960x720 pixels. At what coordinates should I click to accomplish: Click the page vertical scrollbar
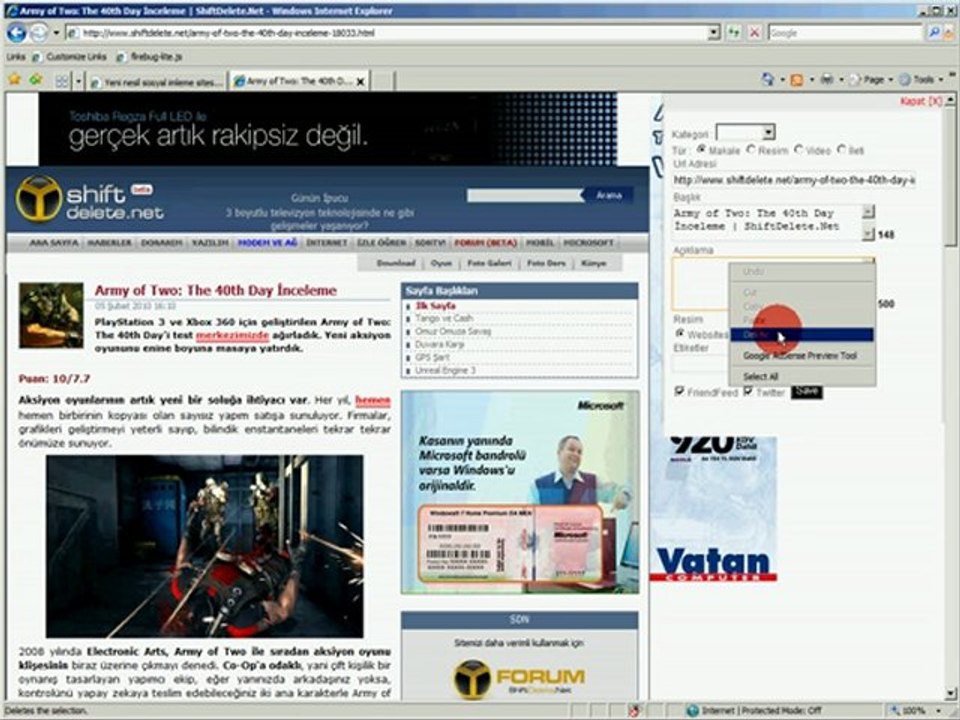pyautogui.click(x=951, y=398)
